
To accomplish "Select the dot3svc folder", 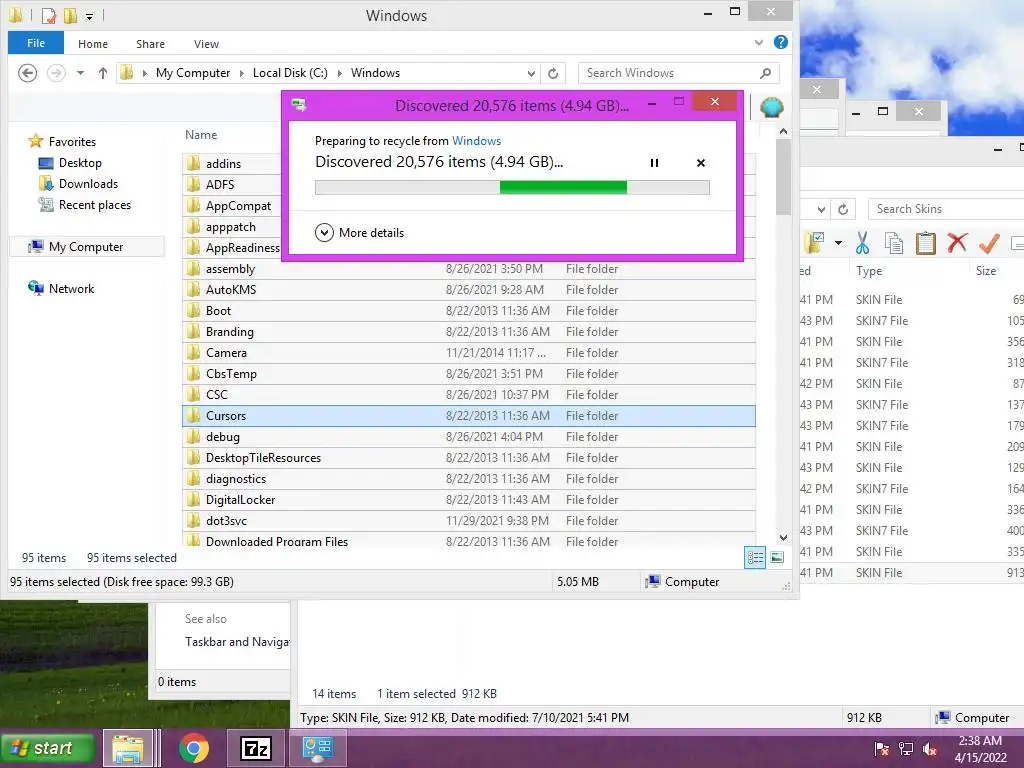I will coord(469,520).
